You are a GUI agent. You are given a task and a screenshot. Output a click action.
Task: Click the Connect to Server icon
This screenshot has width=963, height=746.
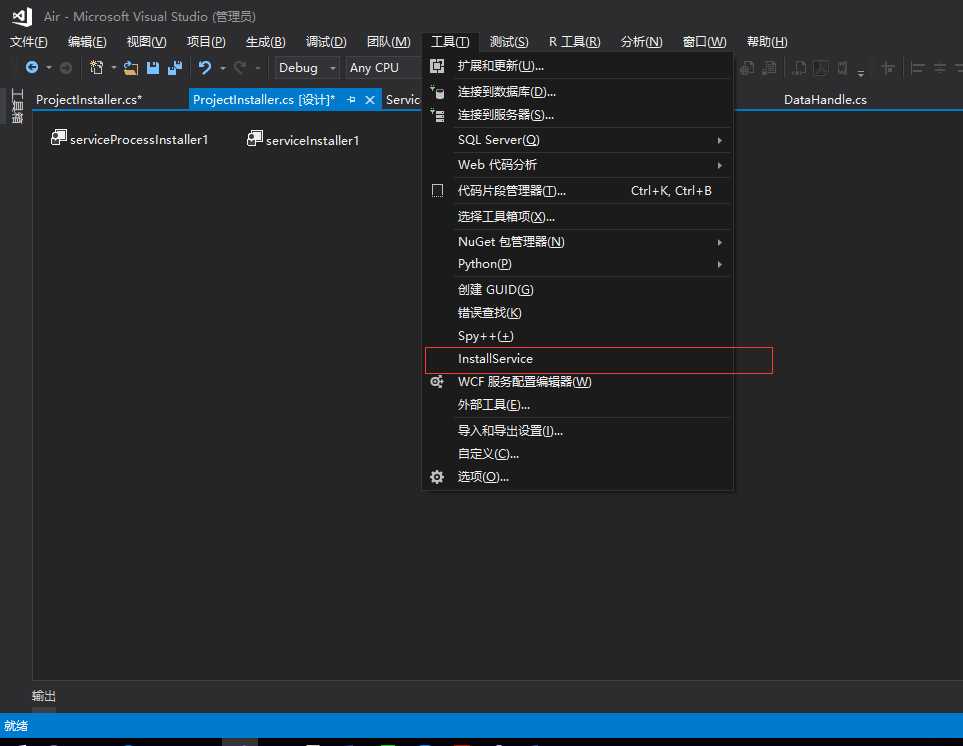tap(437, 115)
